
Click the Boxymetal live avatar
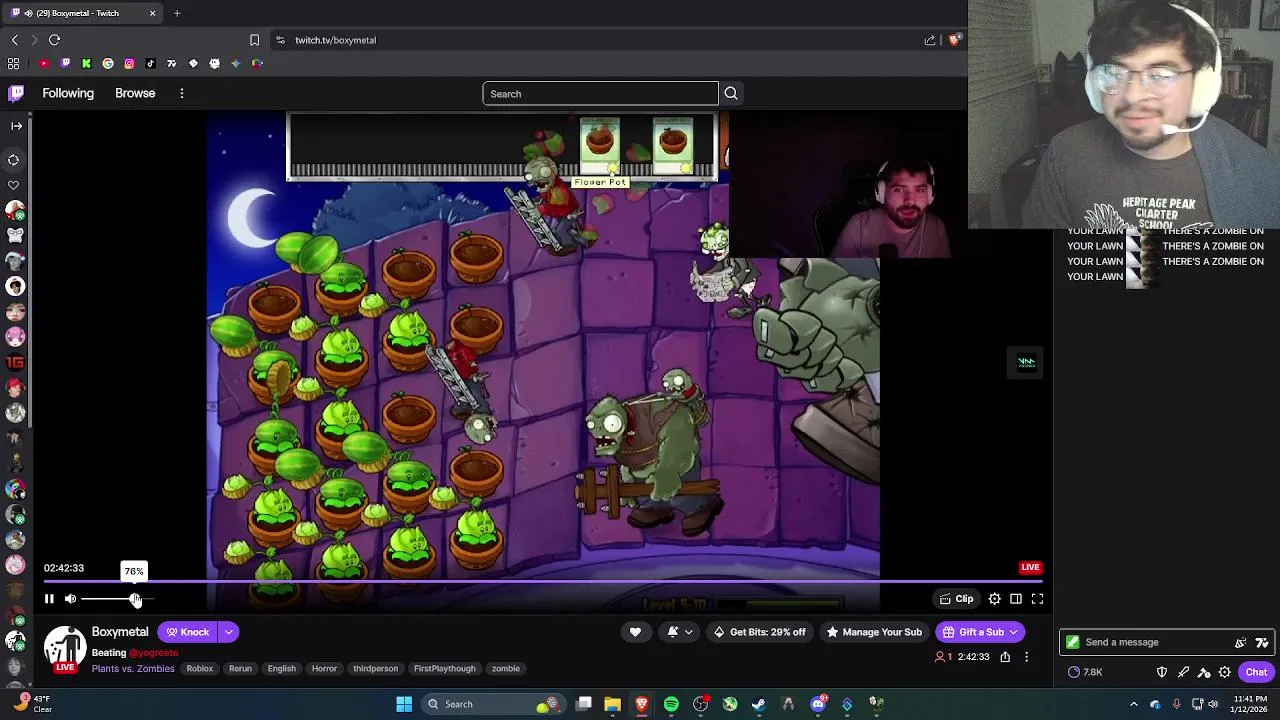[x=65, y=648]
